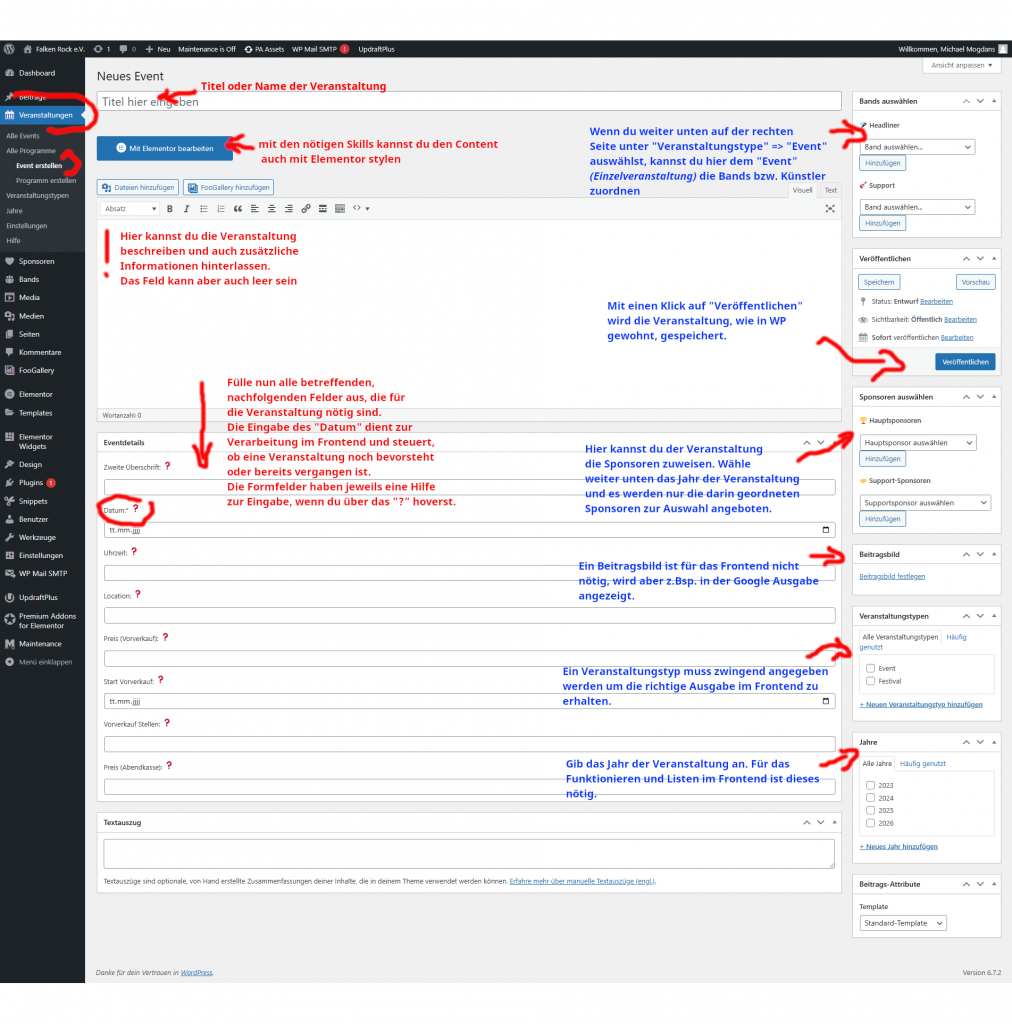Click the Mit Elementor bearbeiten button
This screenshot has height=1024, width=1012.
click(x=165, y=148)
